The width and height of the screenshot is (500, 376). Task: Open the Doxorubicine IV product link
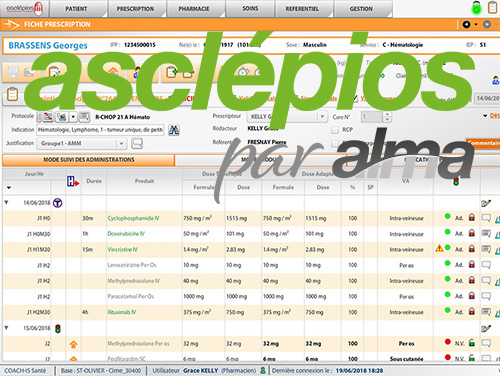tap(126, 234)
